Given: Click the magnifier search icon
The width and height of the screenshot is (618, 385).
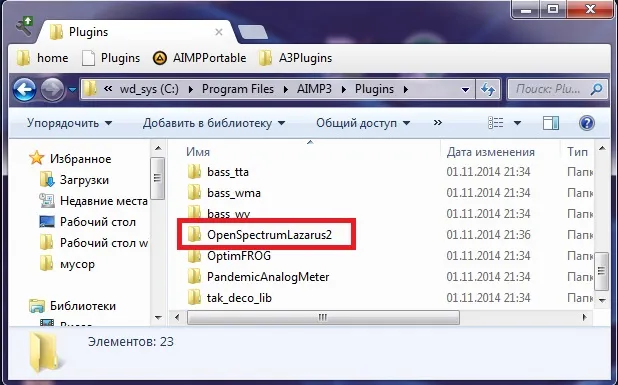Looking at the screenshot, I should coord(597,89).
